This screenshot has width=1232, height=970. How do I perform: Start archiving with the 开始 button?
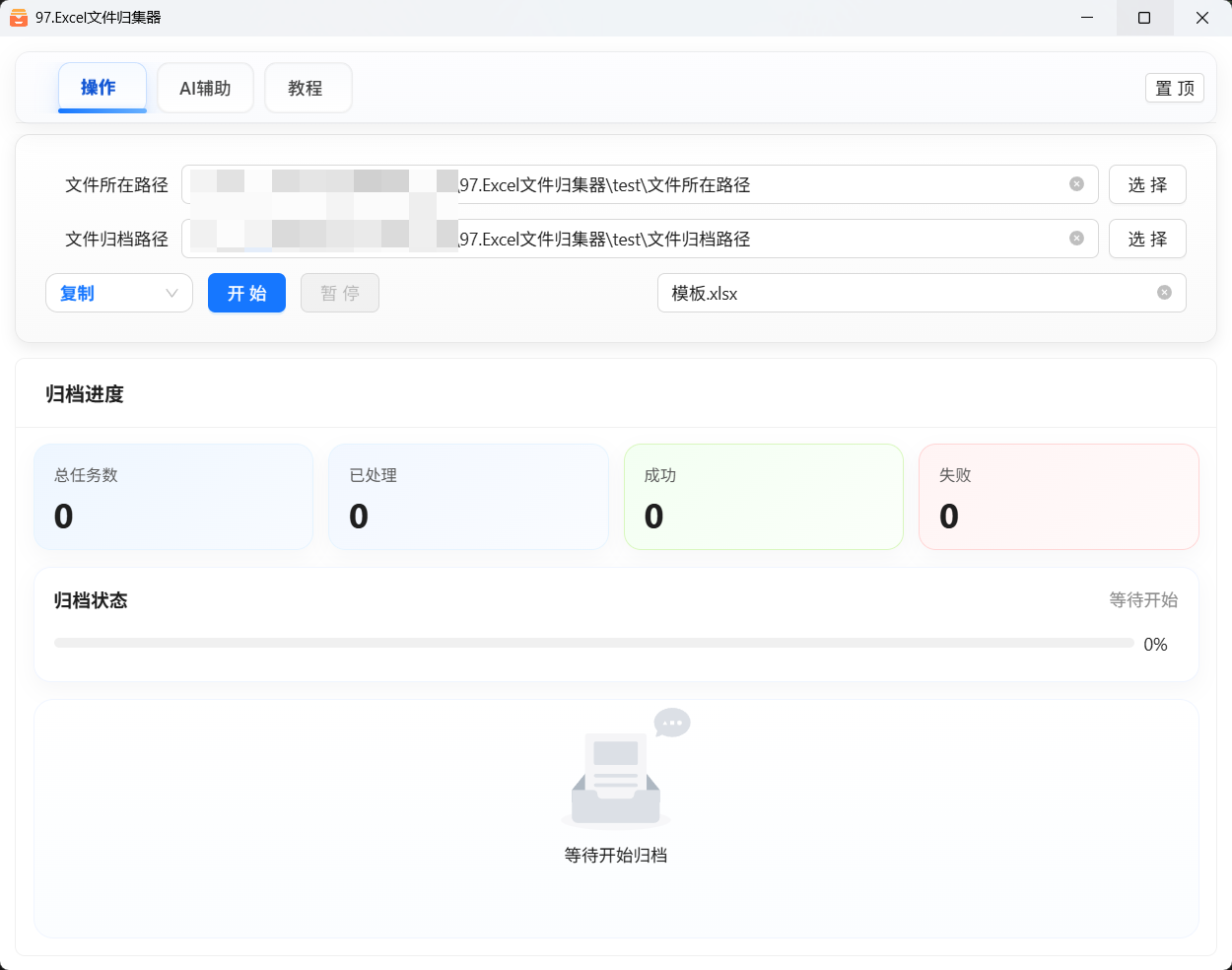click(246, 293)
